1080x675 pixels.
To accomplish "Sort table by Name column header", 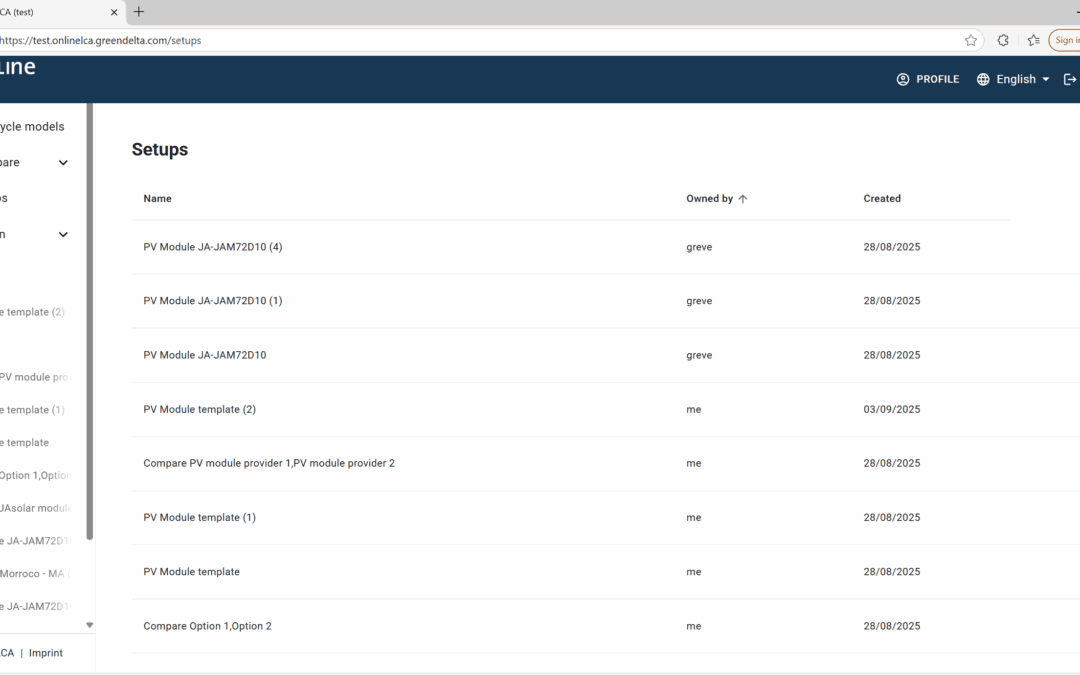I will pyautogui.click(x=157, y=199).
